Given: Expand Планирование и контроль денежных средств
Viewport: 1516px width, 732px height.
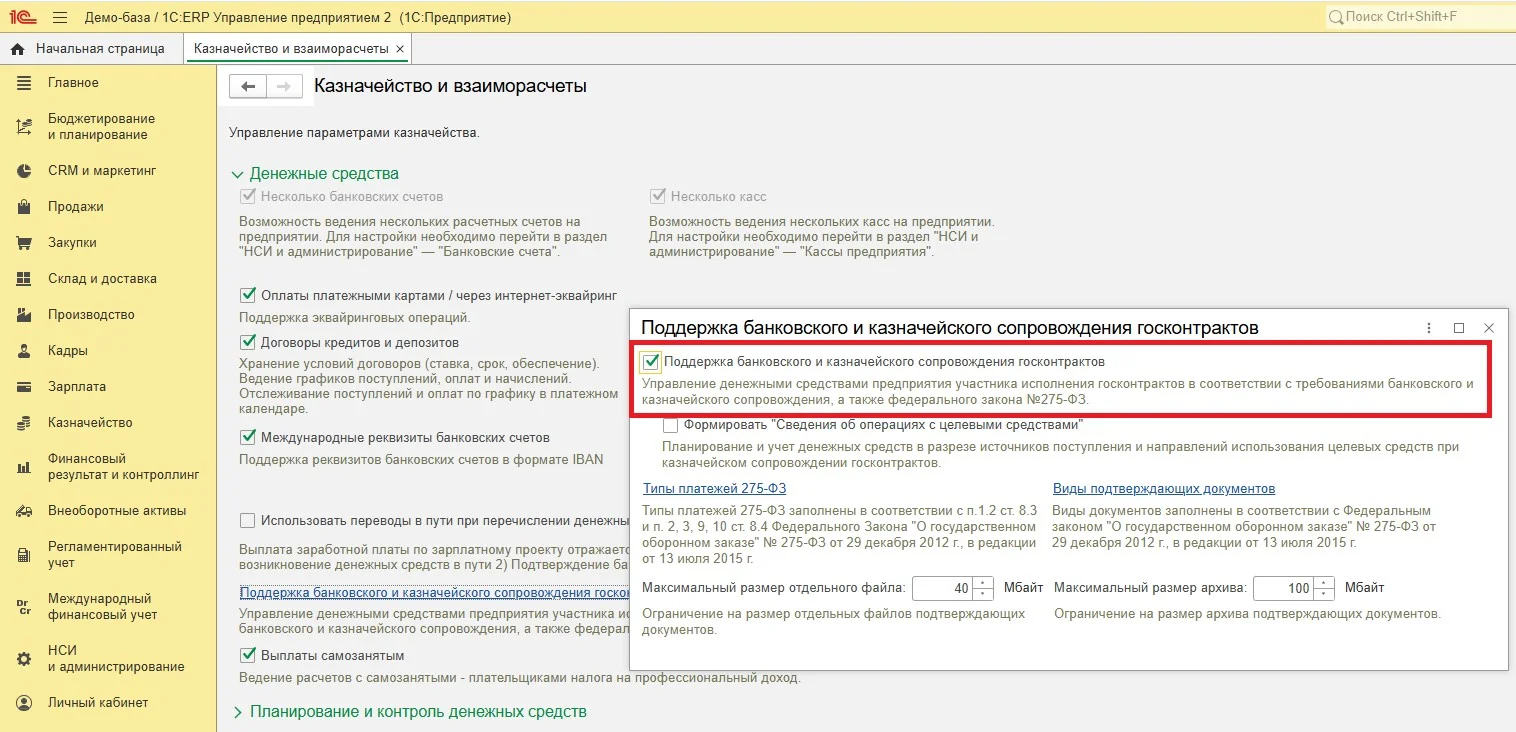Looking at the screenshot, I should pyautogui.click(x=237, y=712).
